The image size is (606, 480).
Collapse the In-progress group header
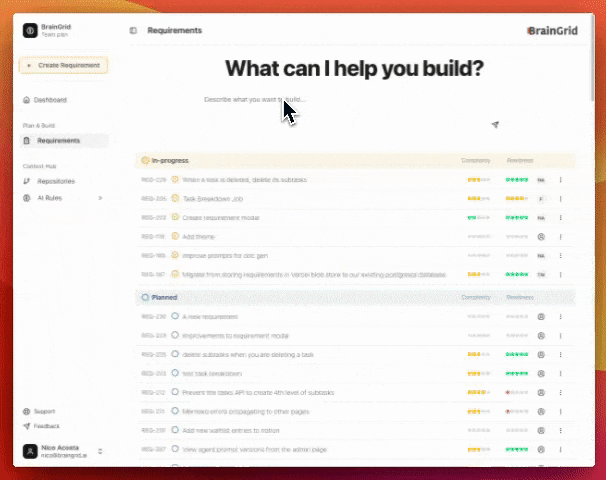click(355, 160)
